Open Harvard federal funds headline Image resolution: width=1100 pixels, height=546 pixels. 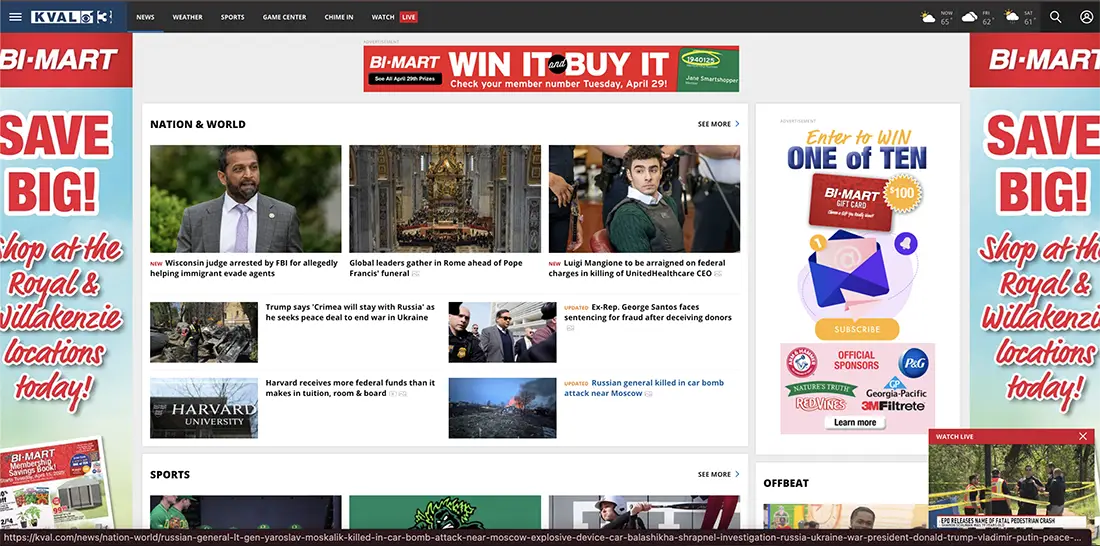point(350,388)
